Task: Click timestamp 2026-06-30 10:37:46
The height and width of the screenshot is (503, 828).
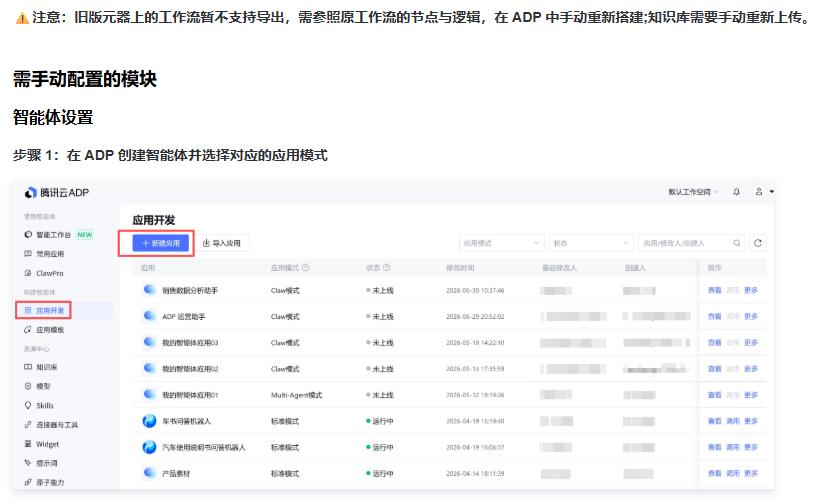Action: coord(475,290)
